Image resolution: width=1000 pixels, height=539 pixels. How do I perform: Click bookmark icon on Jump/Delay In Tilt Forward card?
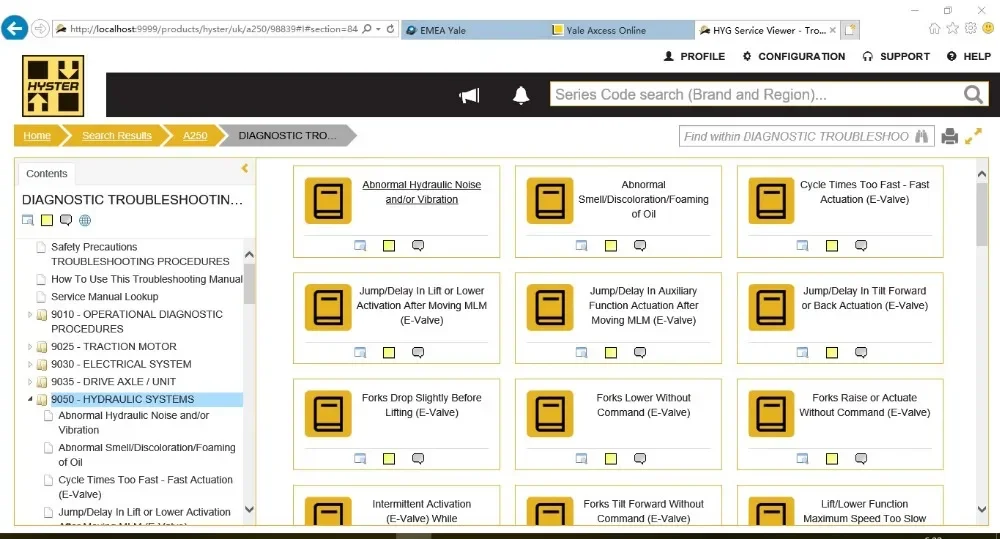pyautogui.click(x=802, y=352)
